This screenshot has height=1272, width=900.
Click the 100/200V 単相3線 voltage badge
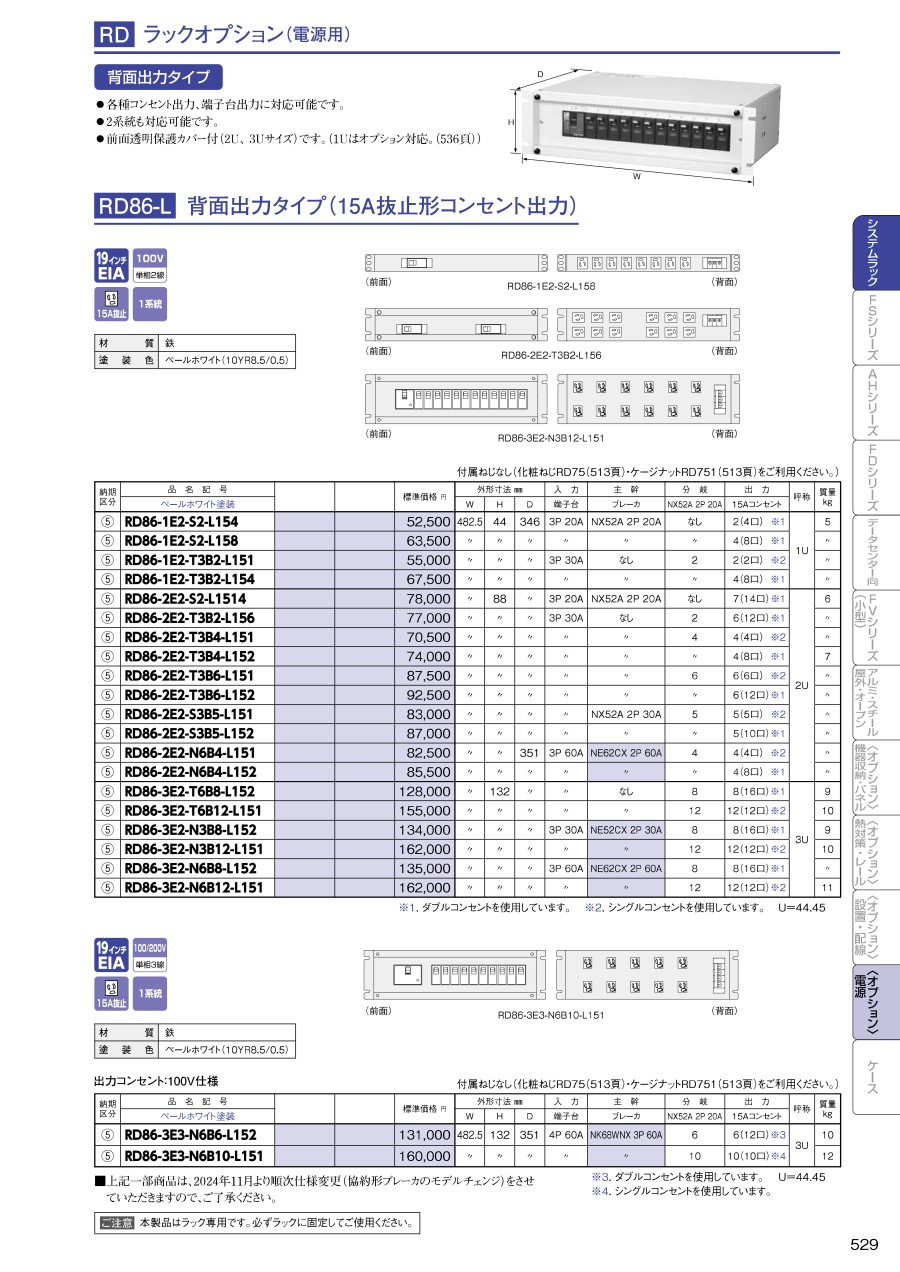(150, 955)
